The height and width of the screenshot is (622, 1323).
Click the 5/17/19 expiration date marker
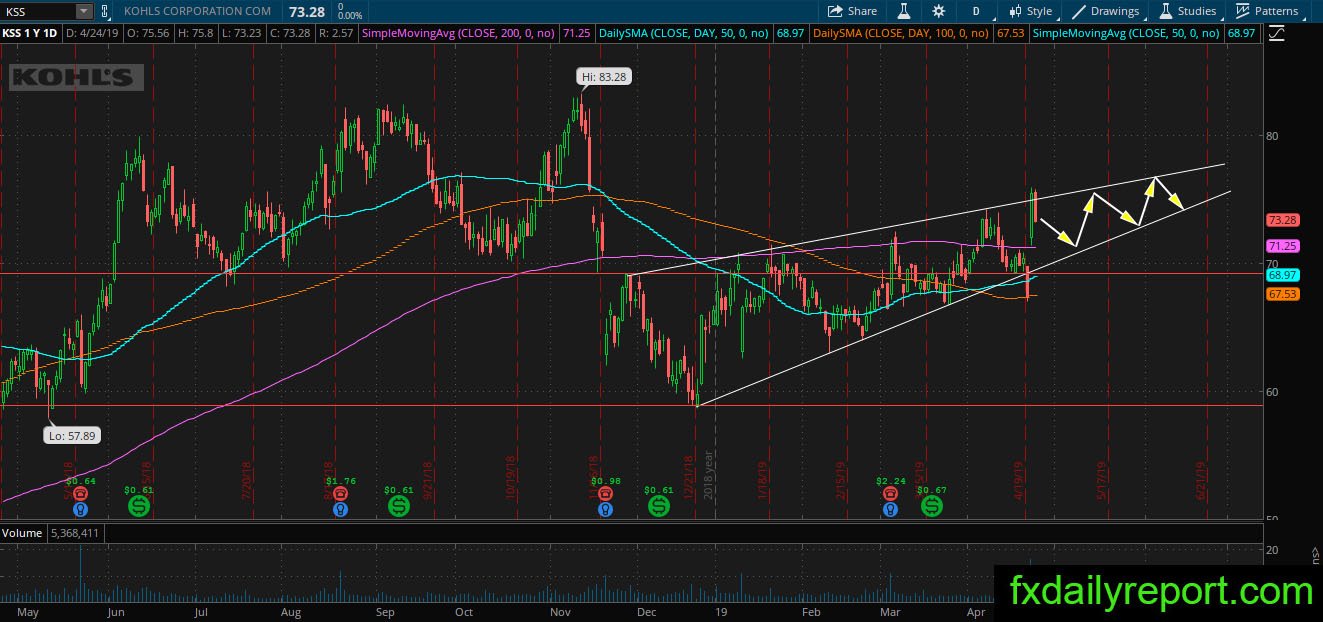[1101, 481]
